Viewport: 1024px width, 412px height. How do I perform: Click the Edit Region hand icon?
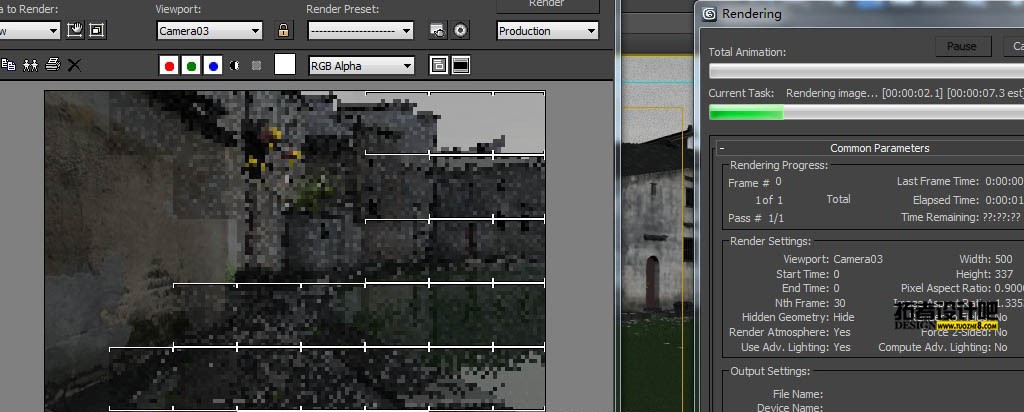click(75, 30)
